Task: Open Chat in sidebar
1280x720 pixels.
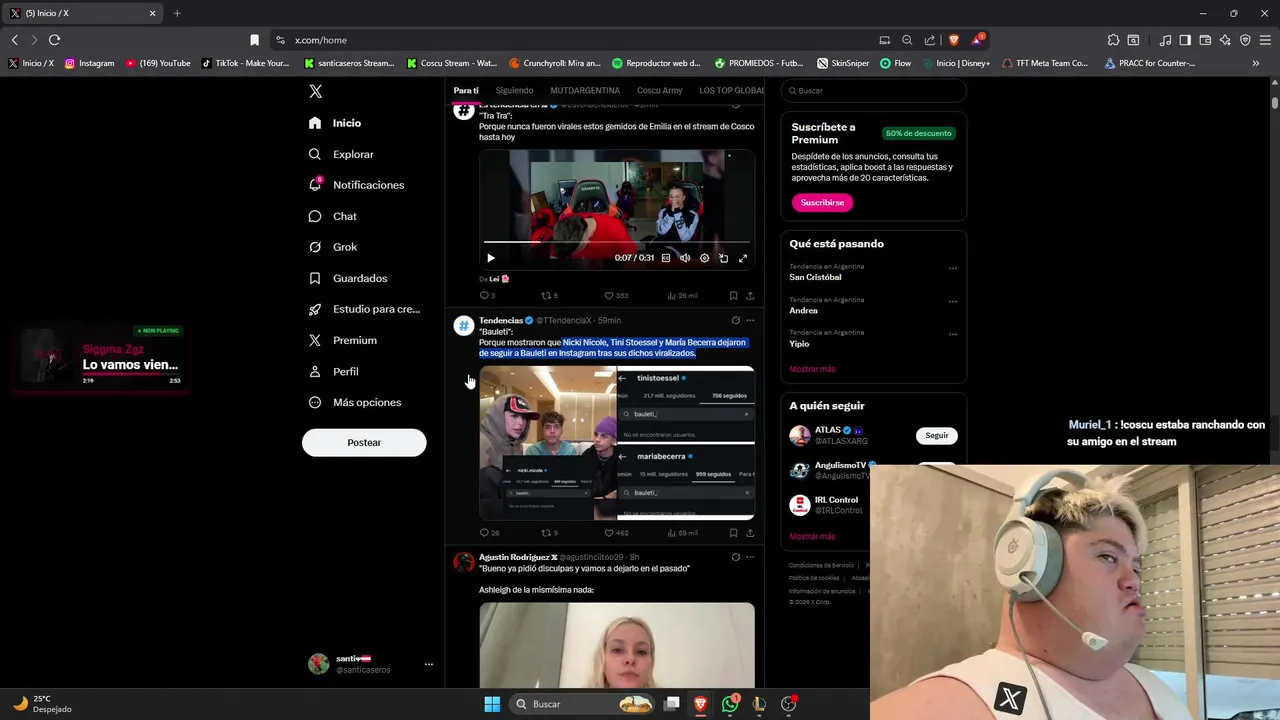Action: (332, 216)
